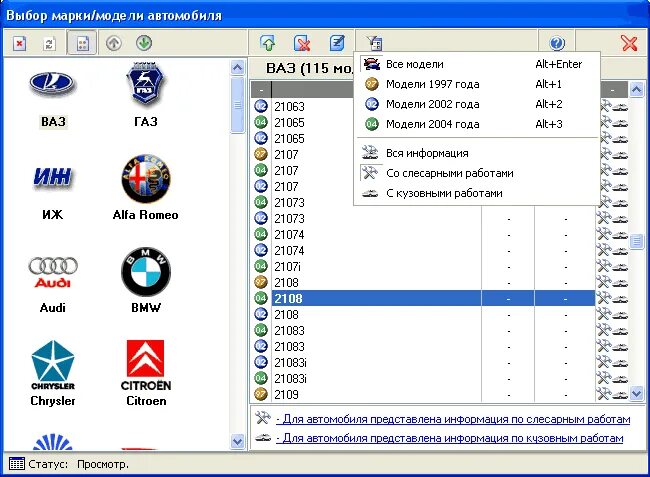Click wrench icon in highlighted 2108 row

point(604,298)
